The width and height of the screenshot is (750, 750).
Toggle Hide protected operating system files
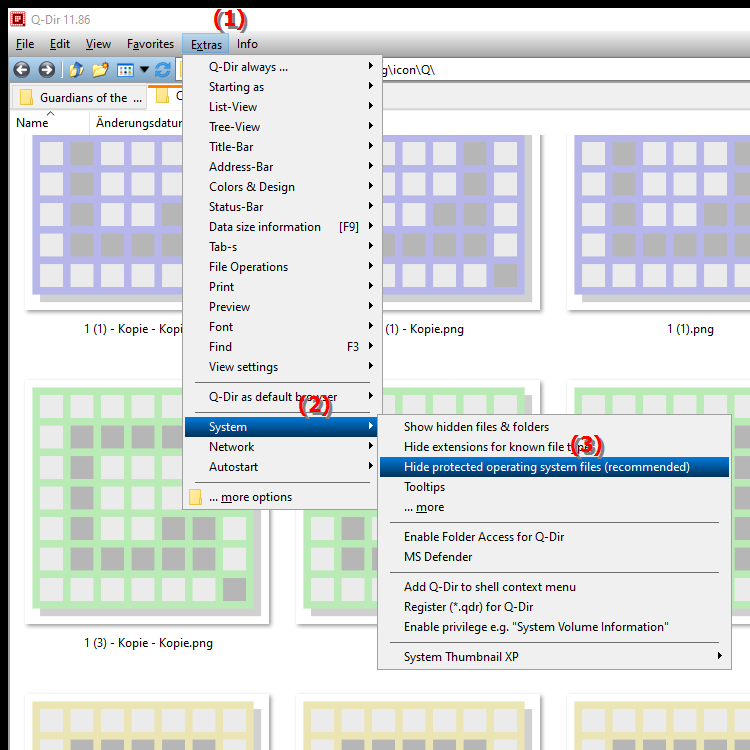[546, 467]
